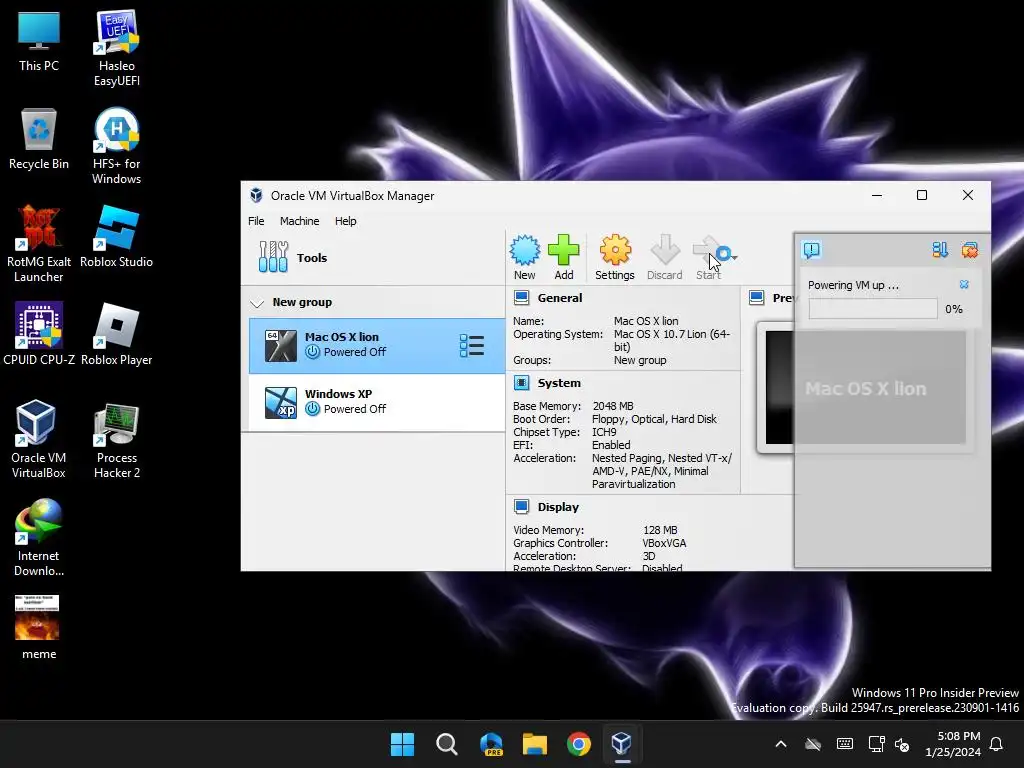Show hidden system tray icons chevron

780,744
